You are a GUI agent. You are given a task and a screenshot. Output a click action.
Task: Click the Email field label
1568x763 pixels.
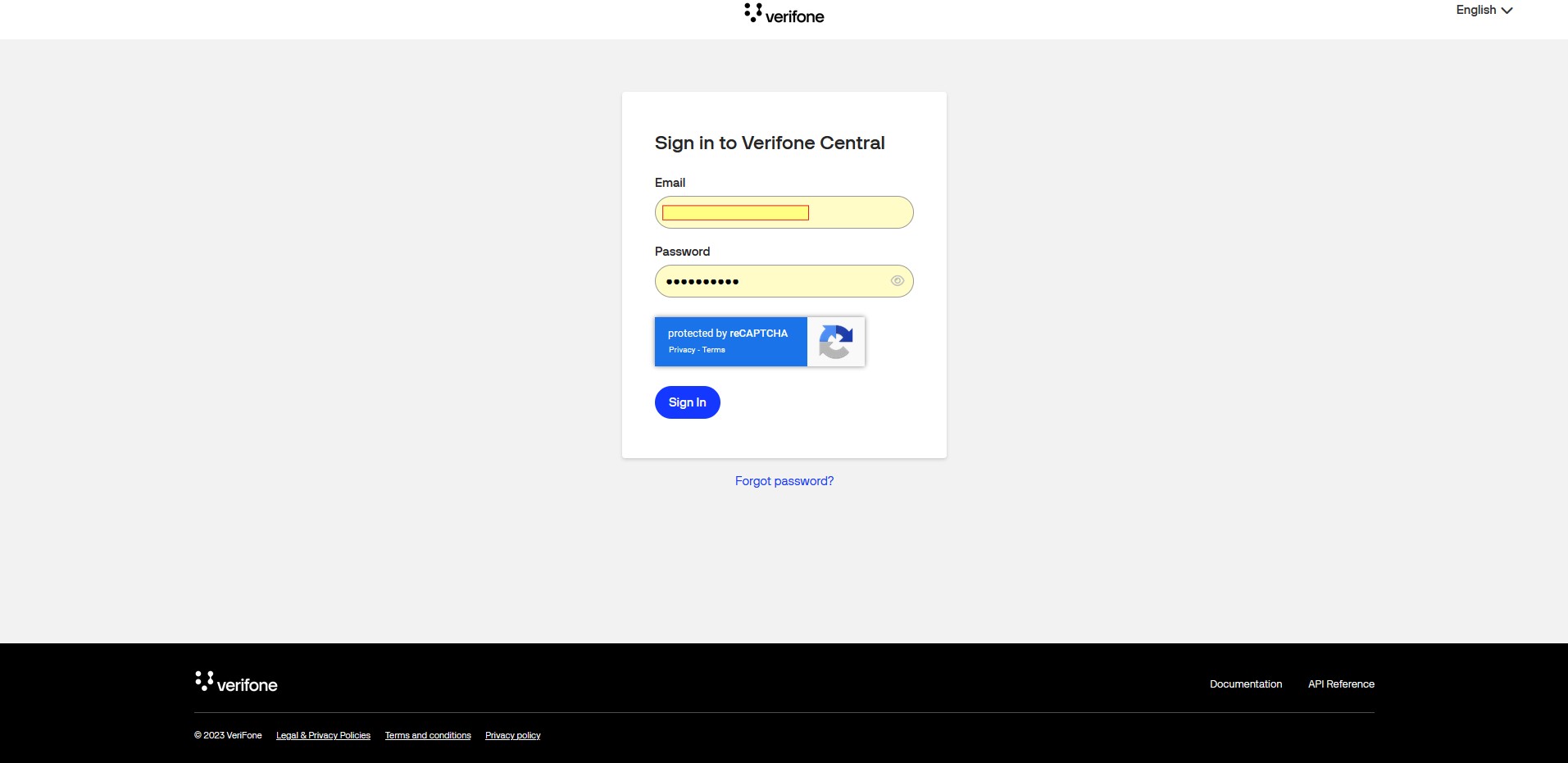(x=670, y=183)
